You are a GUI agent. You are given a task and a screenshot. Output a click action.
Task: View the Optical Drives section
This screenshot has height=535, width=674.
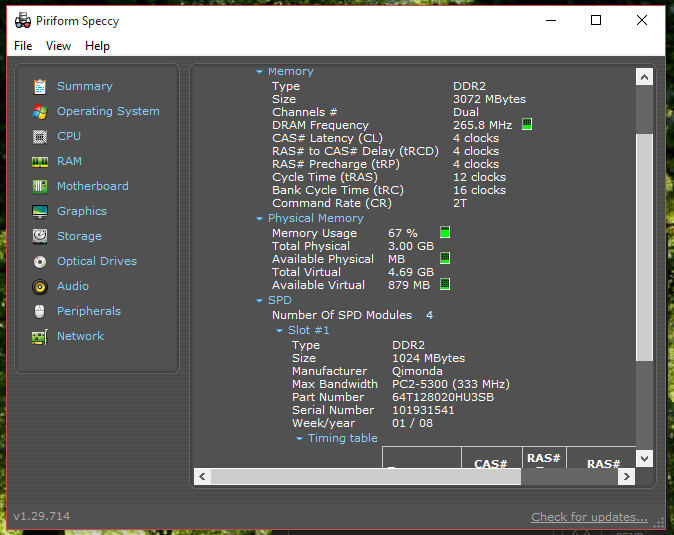pos(97,261)
